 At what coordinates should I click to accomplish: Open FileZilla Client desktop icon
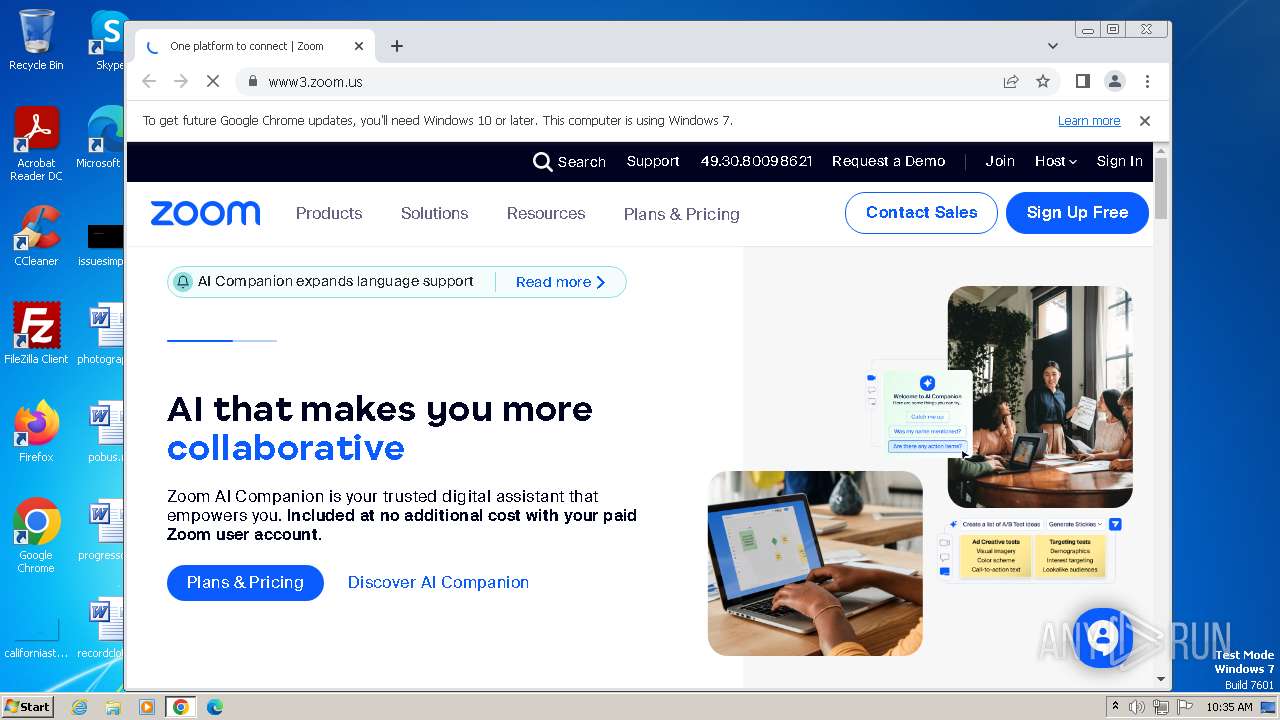(x=36, y=333)
